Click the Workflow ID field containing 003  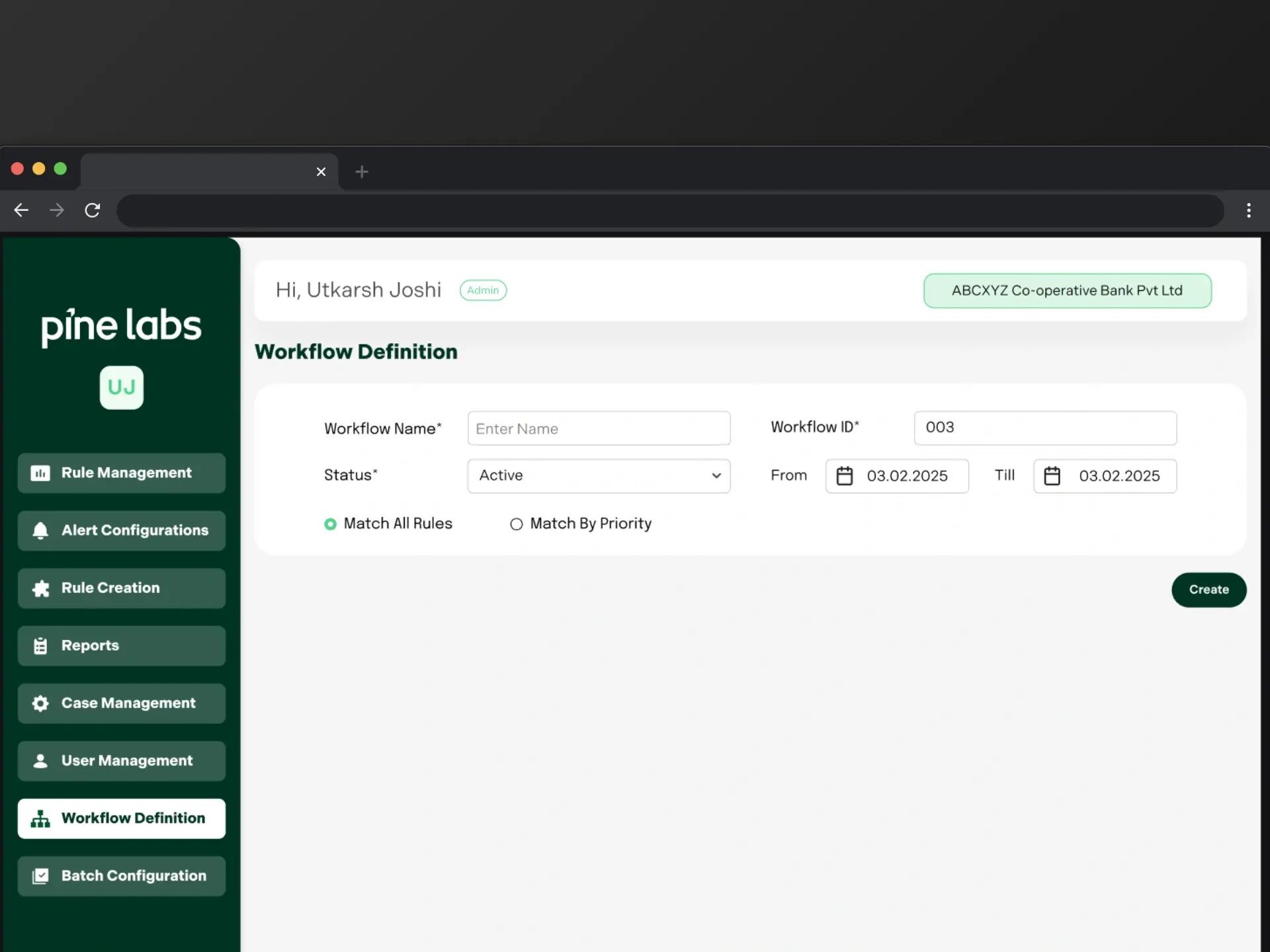[1045, 428]
